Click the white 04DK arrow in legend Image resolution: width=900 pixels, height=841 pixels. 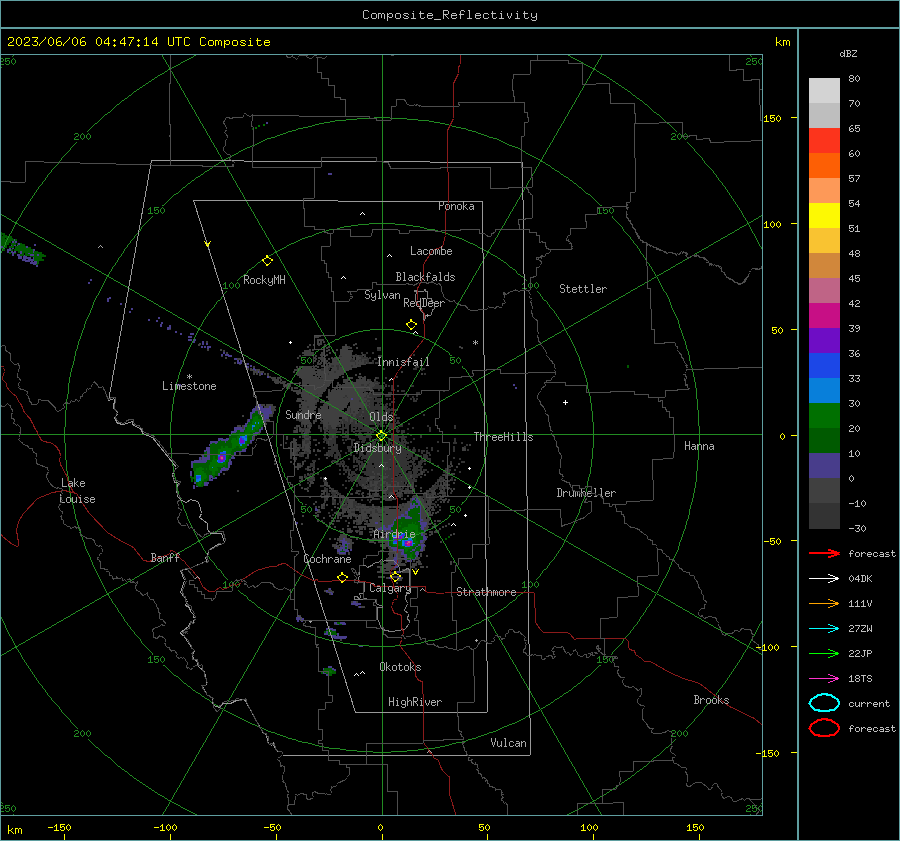(824, 578)
